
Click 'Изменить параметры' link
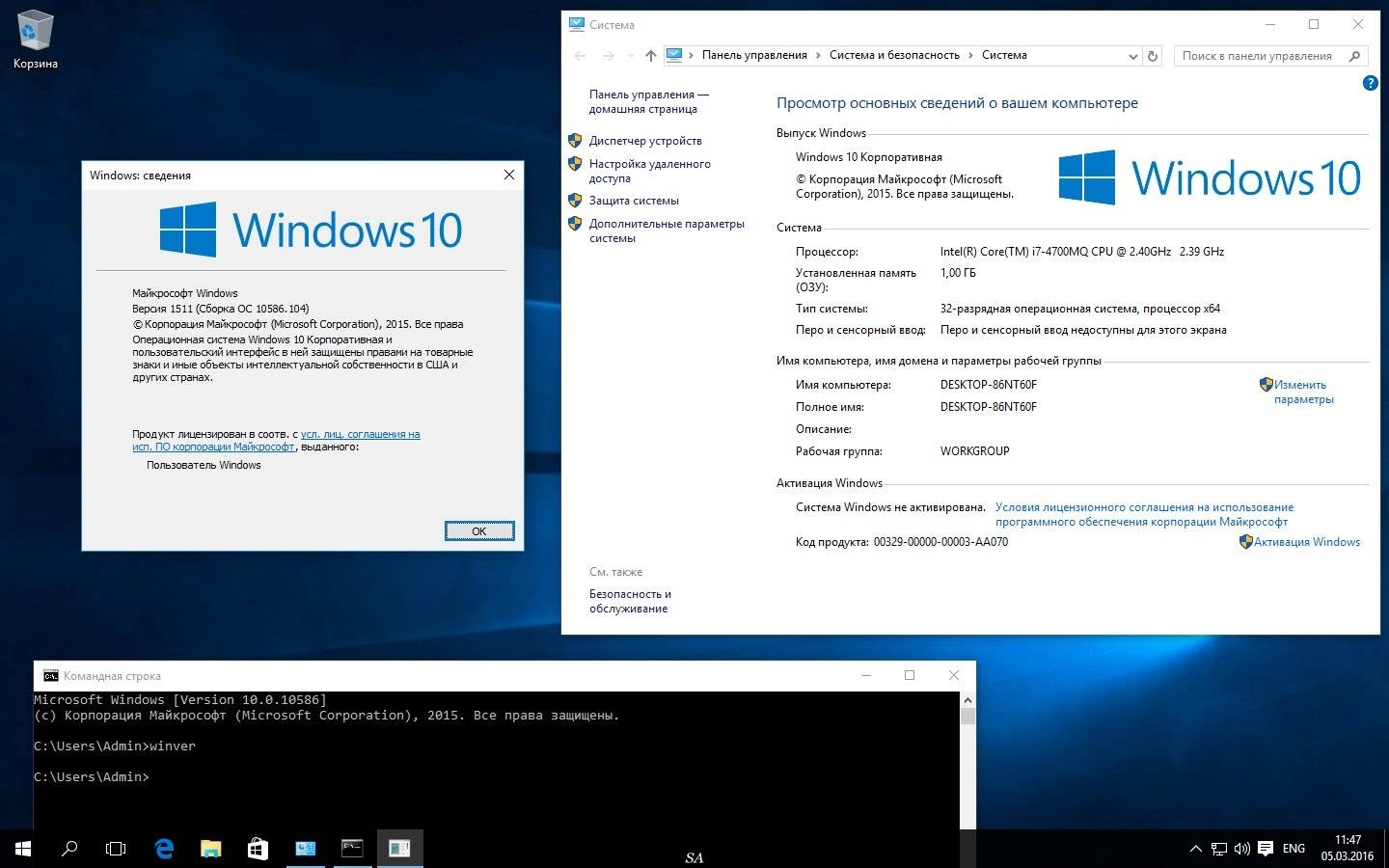click(x=1303, y=392)
